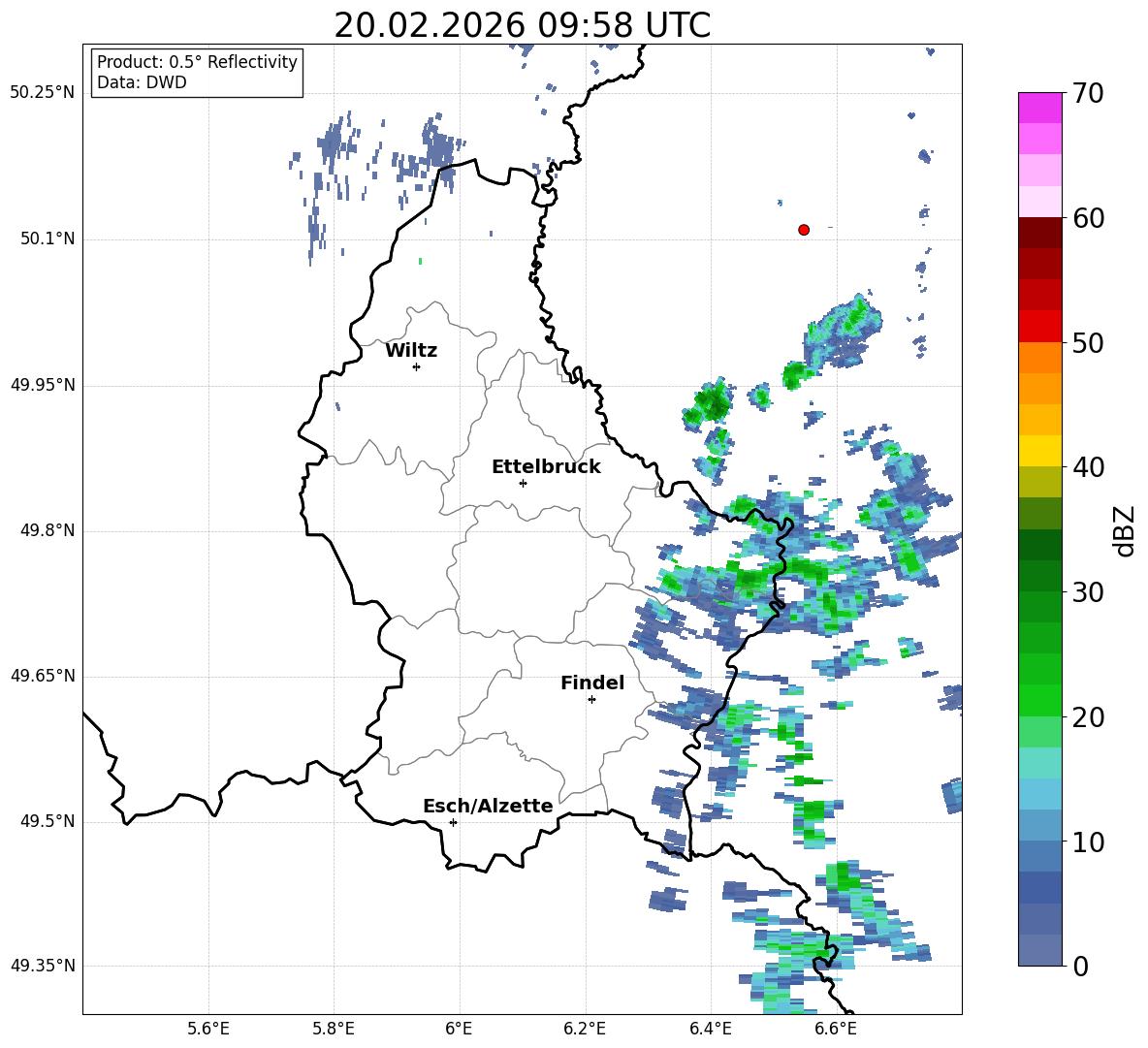Click the 49.65°N latitude label
Image resolution: width=1148 pixels, height=1048 pixels.
coord(43,676)
